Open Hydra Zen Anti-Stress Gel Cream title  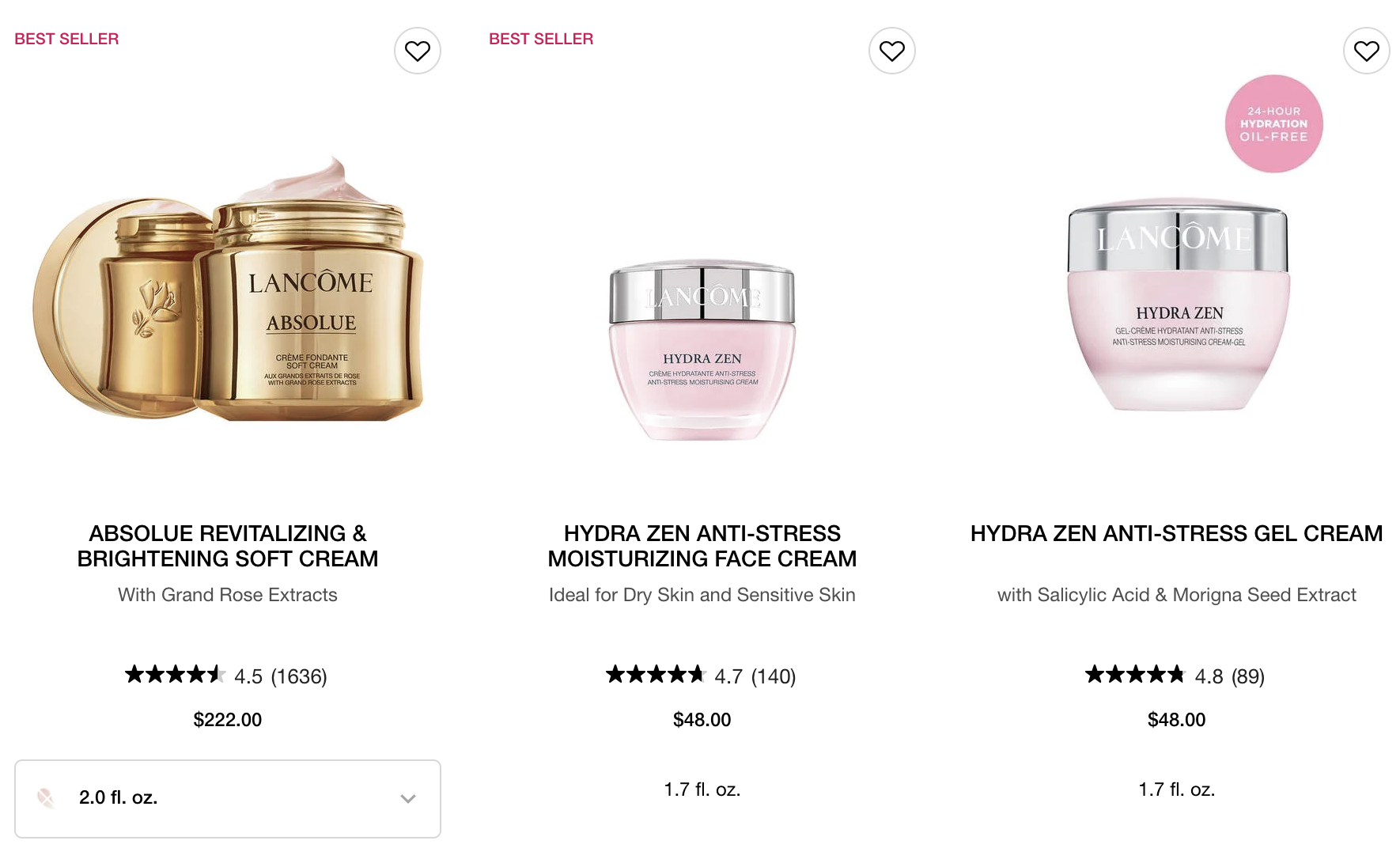coord(1177,533)
